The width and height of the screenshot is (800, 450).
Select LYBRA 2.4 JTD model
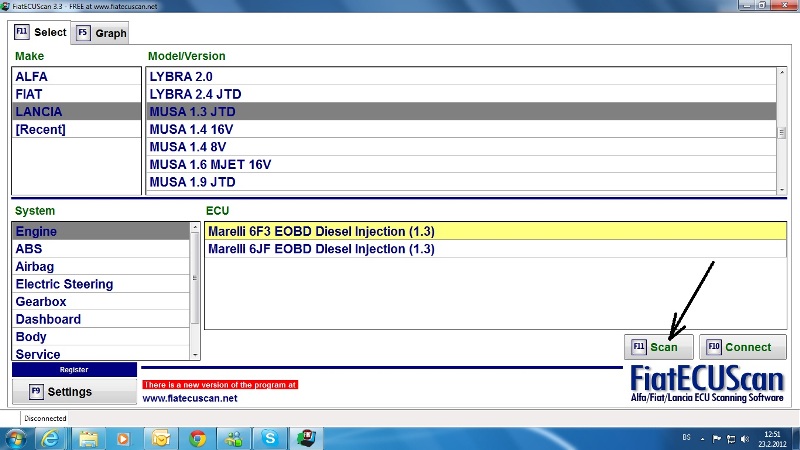click(x=461, y=94)
